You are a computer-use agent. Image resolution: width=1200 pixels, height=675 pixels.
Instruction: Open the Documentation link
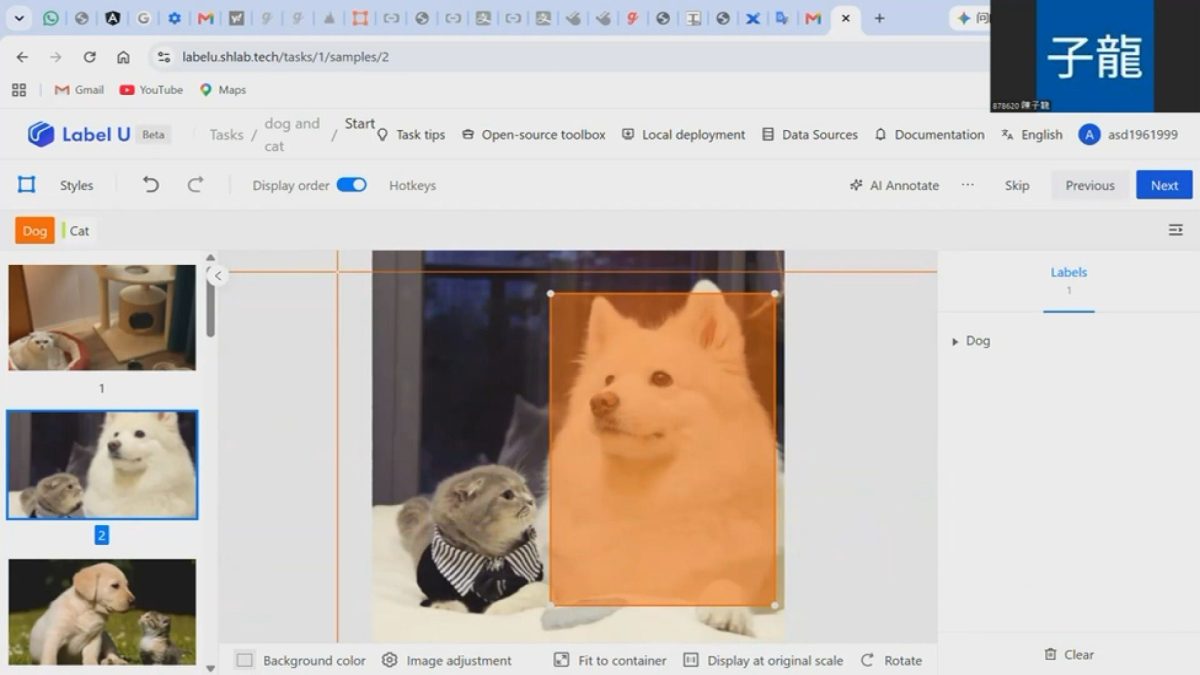click(930, 135)
